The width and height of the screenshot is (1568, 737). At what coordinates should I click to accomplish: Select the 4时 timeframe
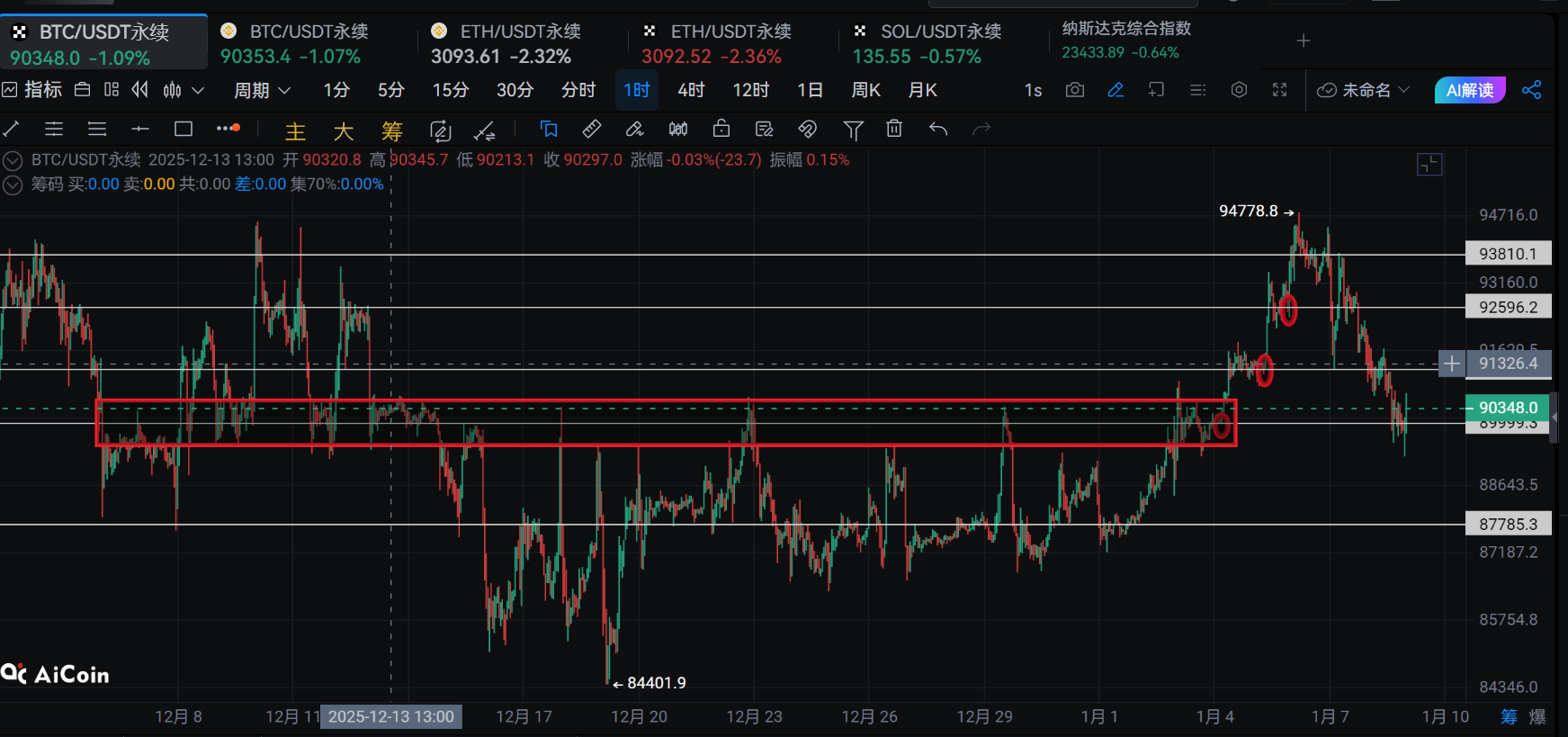point(691,90)
